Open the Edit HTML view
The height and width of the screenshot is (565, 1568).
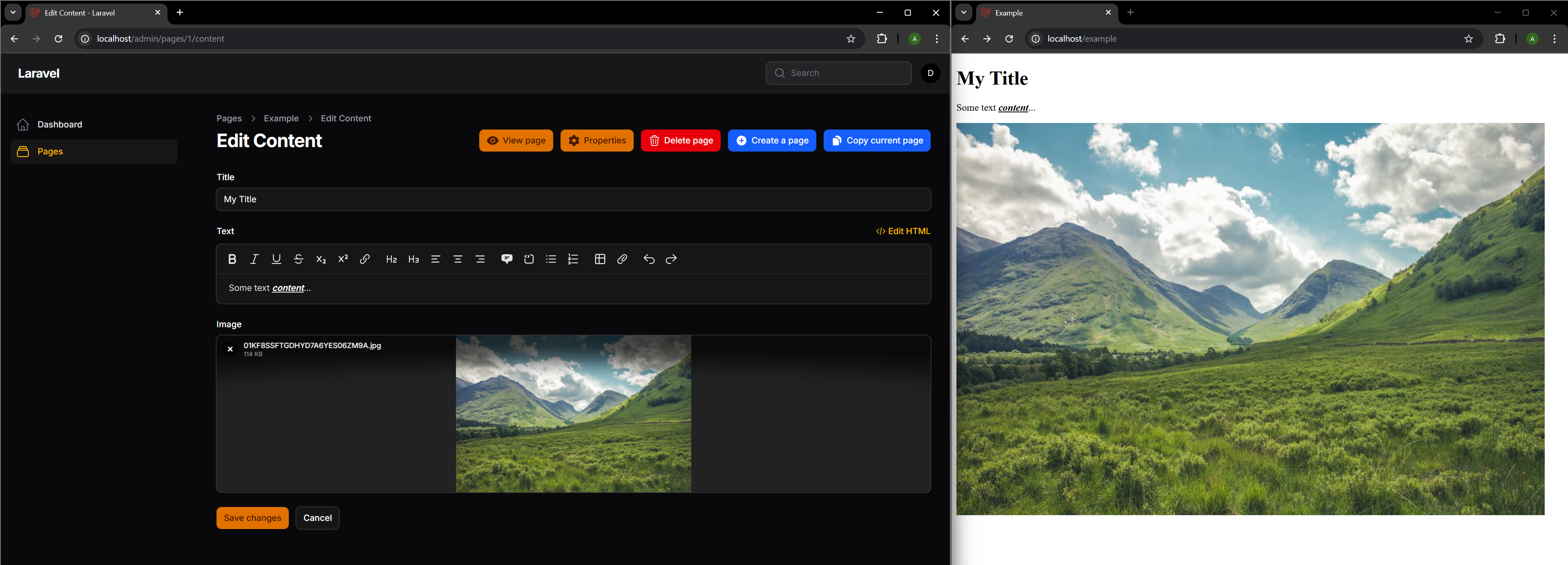point(903,231)
